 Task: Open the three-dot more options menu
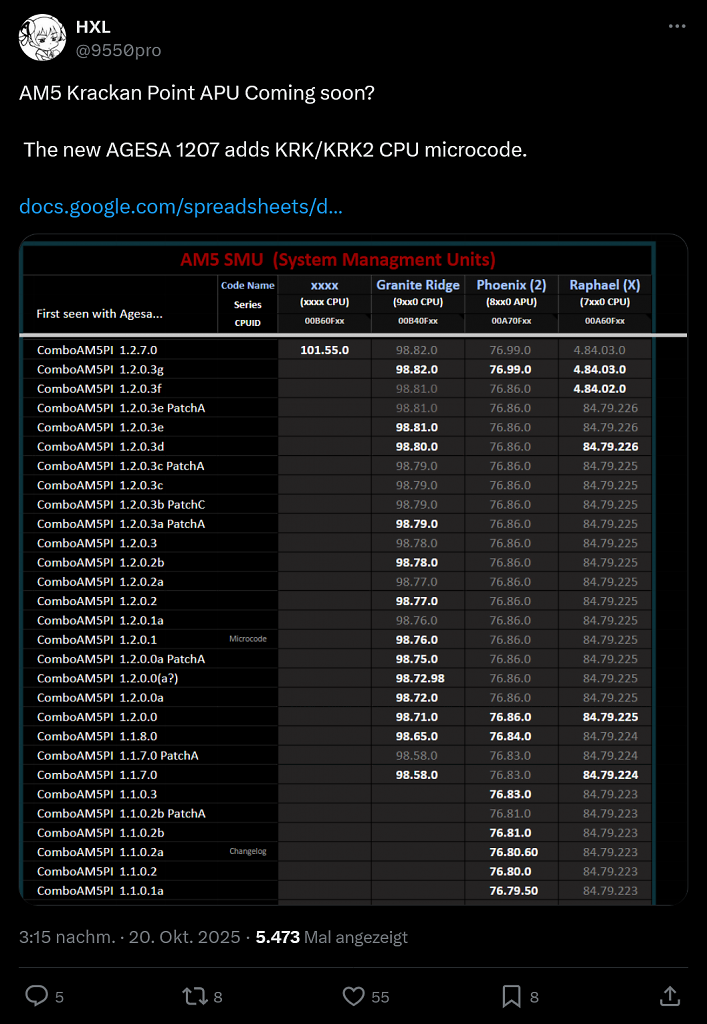pyautogui.click(x=677, y=27)
